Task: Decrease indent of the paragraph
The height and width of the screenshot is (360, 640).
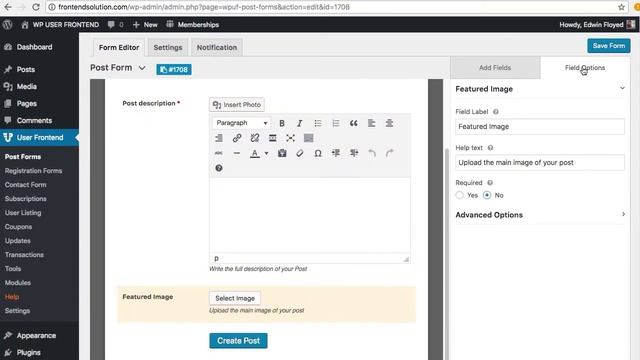Action: pos(336,153)
